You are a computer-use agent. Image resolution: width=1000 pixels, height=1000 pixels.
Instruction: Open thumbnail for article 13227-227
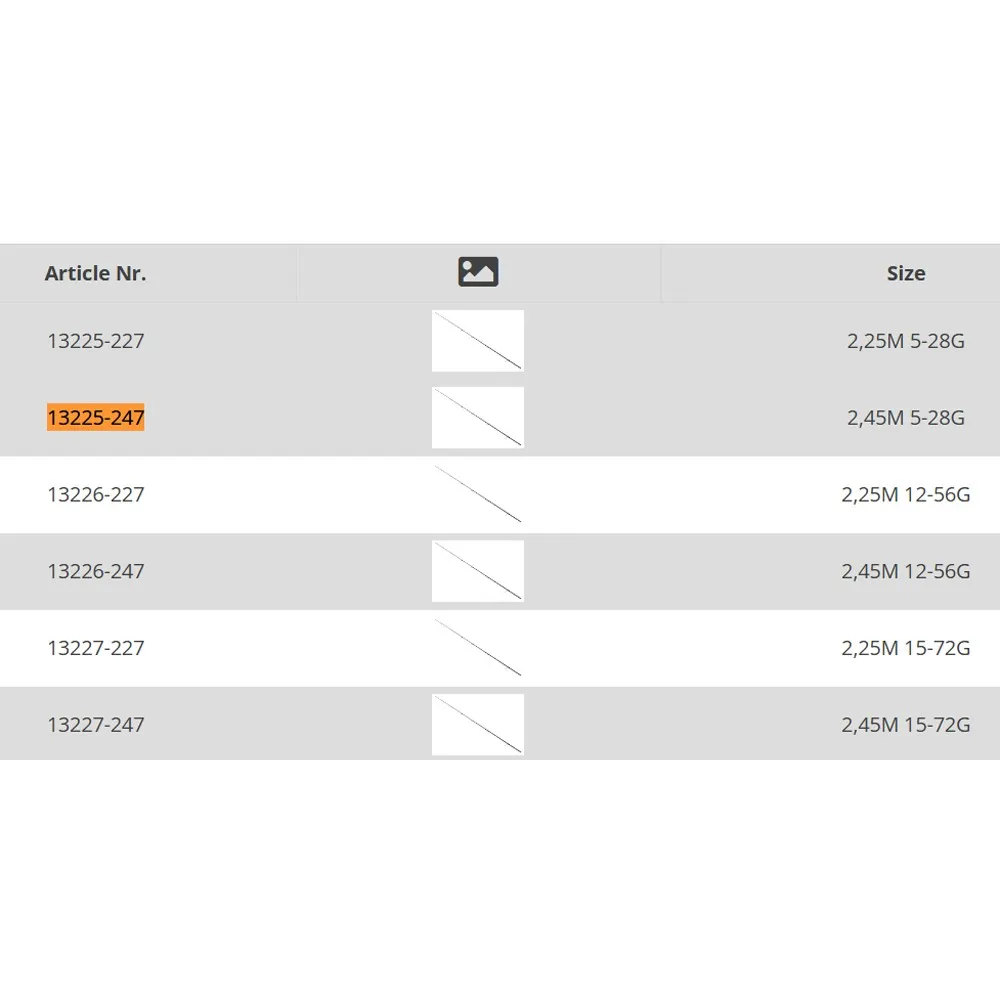[477, 648]
